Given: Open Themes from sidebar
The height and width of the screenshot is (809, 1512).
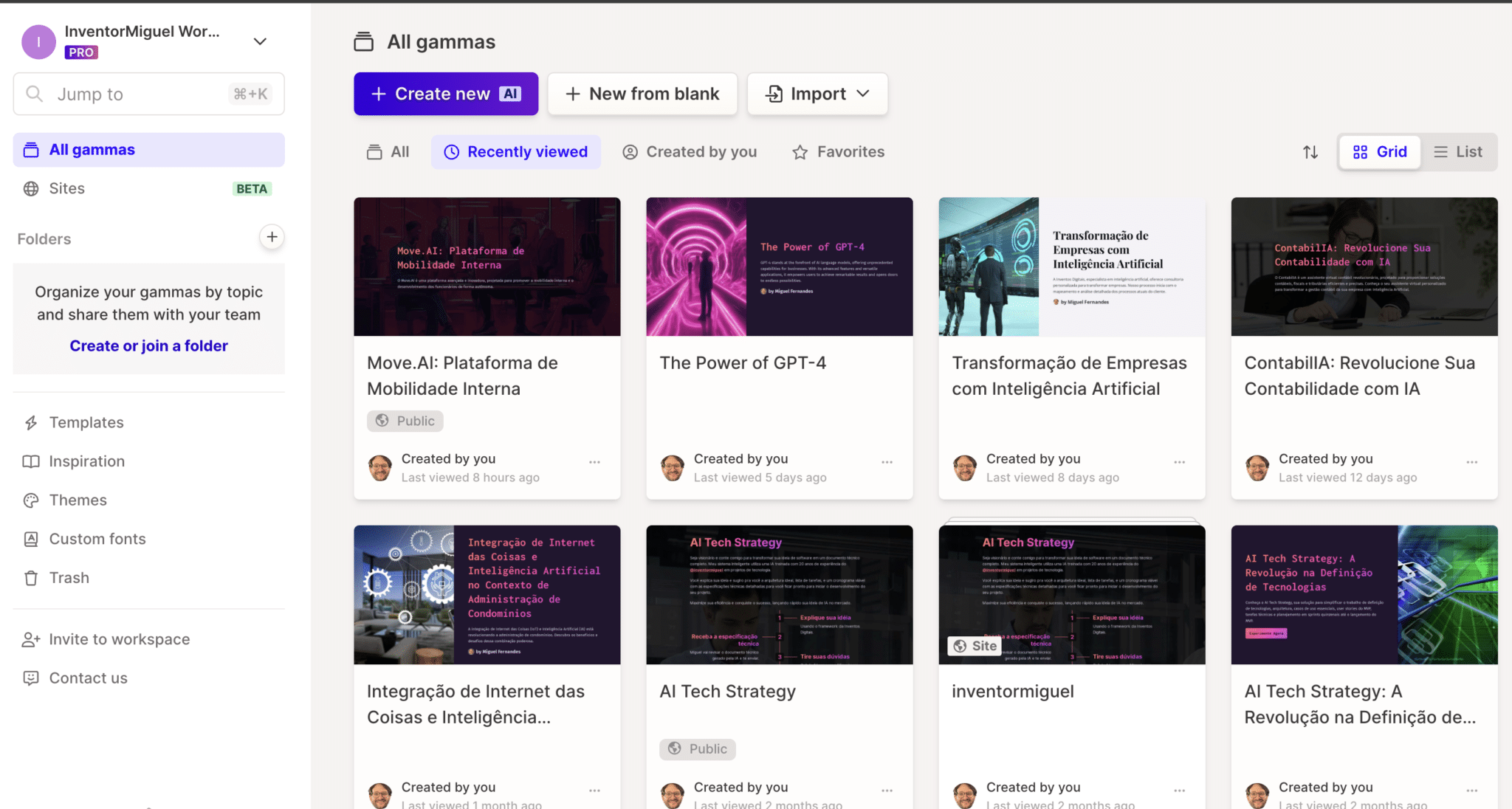Looking at the screenshot, I should (x=78, y=500).
